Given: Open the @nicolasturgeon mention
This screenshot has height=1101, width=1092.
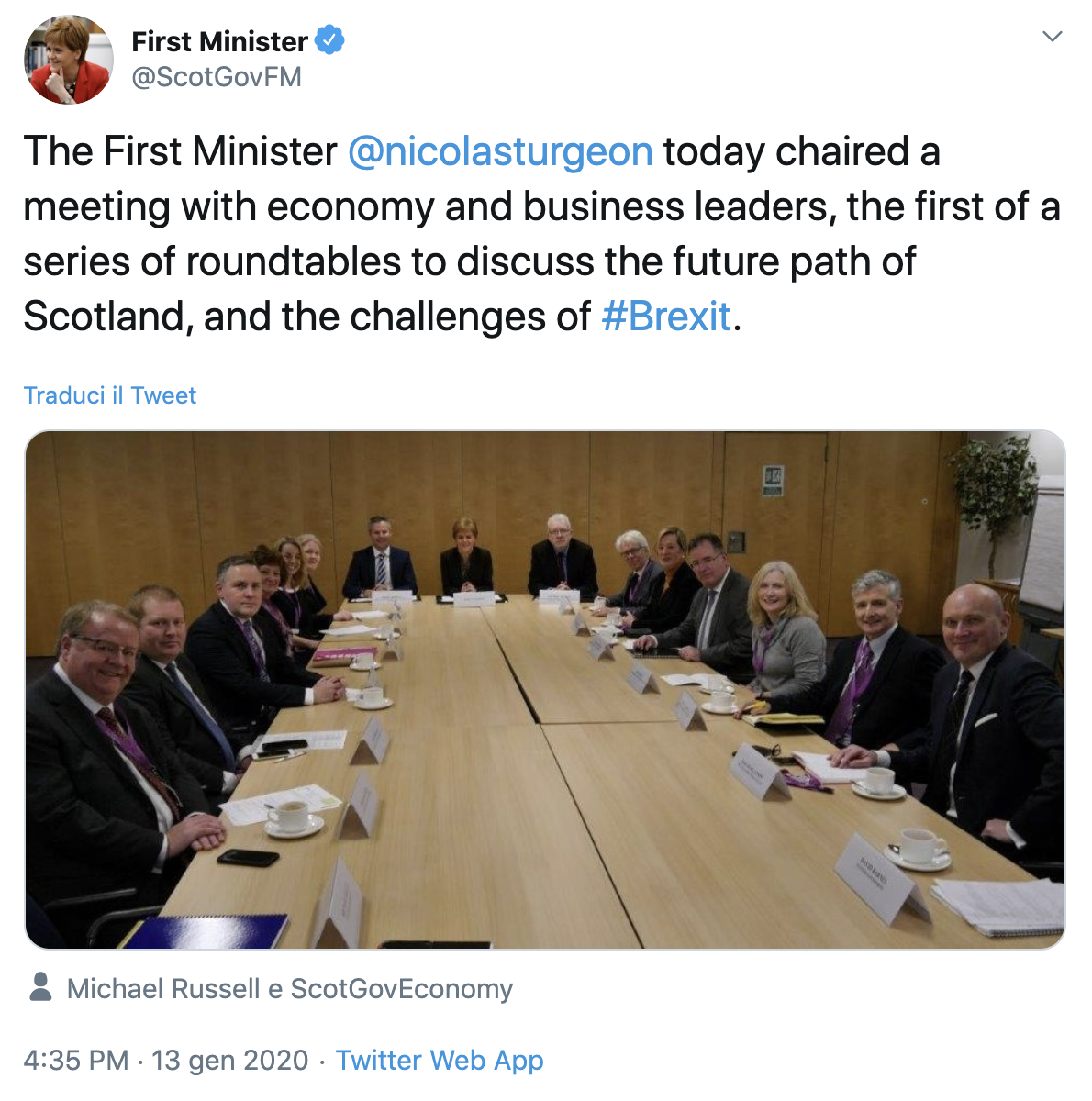Looking at the screenshot, I should [x=500, y=151].
